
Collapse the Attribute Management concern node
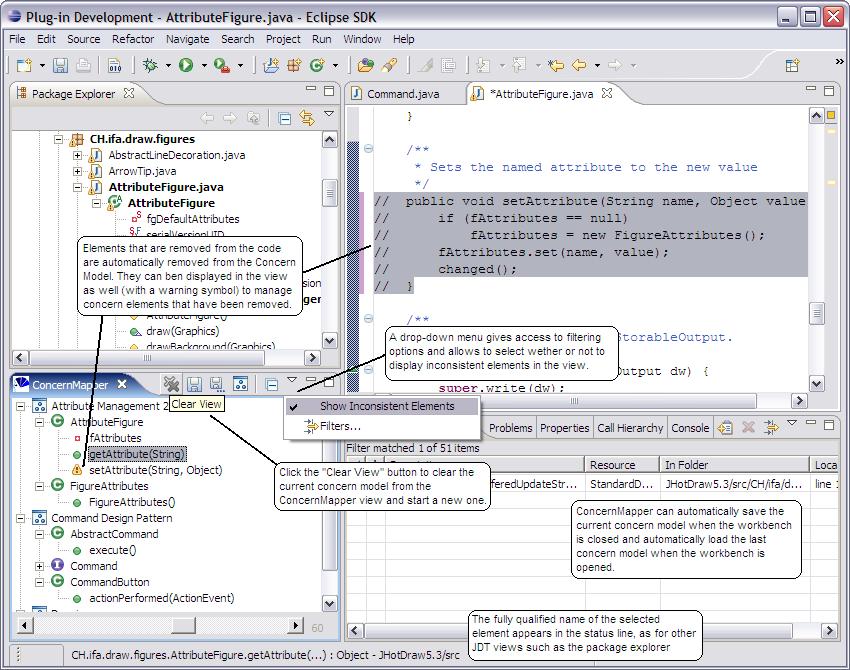[20, 406]
